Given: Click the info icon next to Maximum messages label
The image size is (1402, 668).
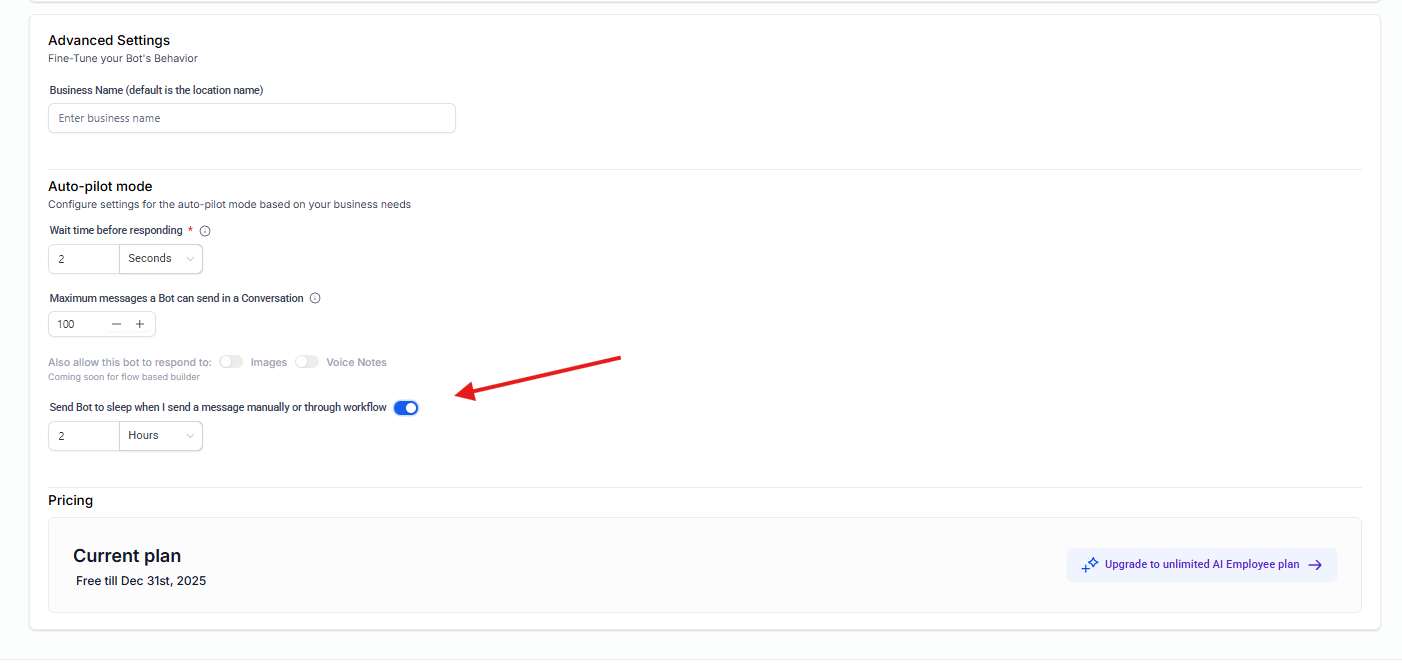Looking at the screenshot, I should click(315, 298).
